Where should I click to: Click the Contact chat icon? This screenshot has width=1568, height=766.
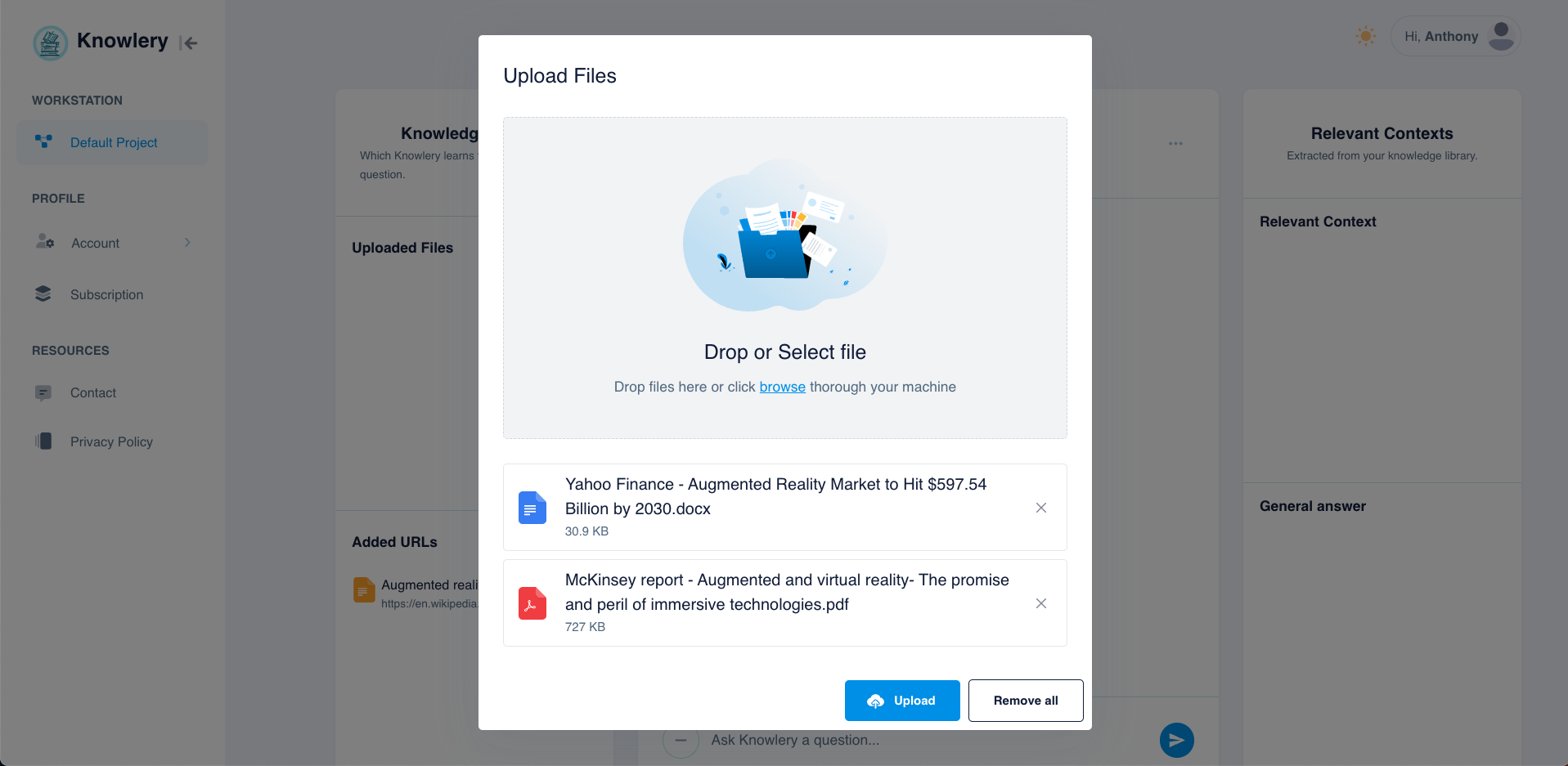pos(43,393)
